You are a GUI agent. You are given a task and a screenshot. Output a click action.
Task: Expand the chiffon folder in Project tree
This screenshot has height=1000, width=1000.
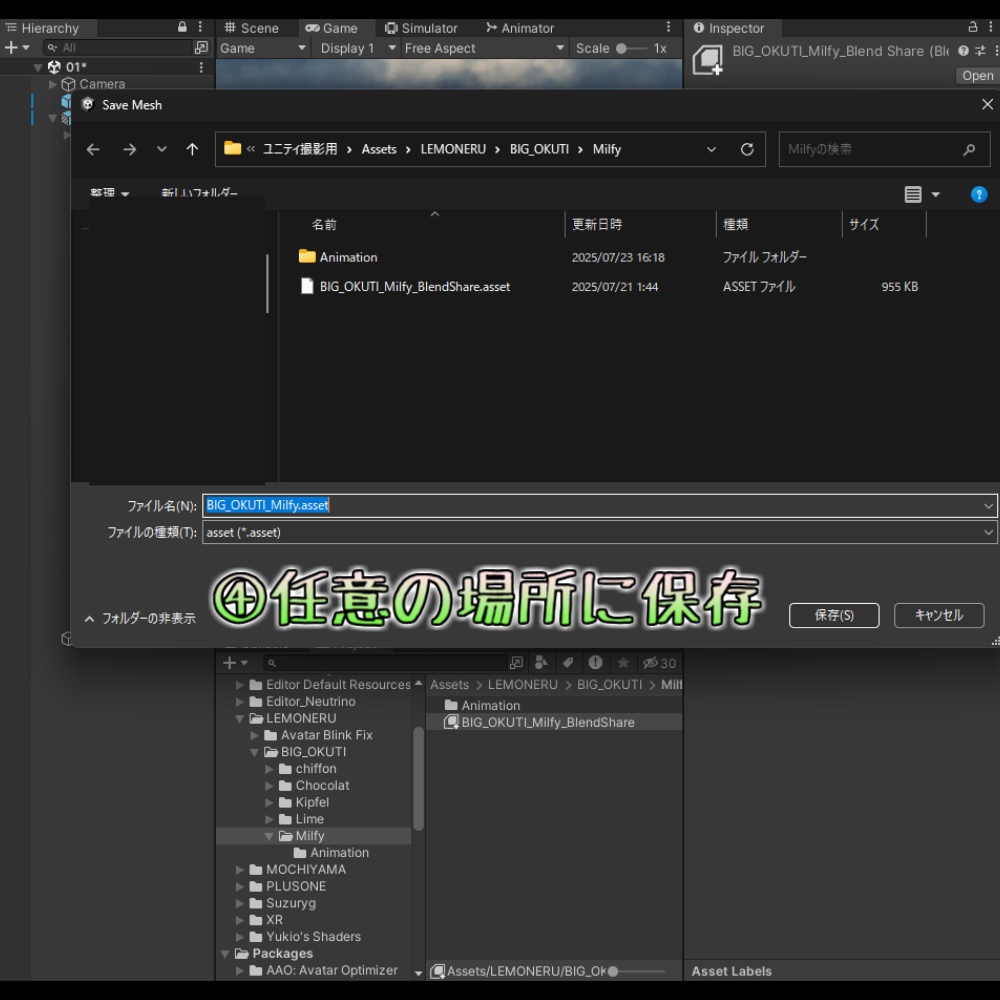(x=269, y=769)
